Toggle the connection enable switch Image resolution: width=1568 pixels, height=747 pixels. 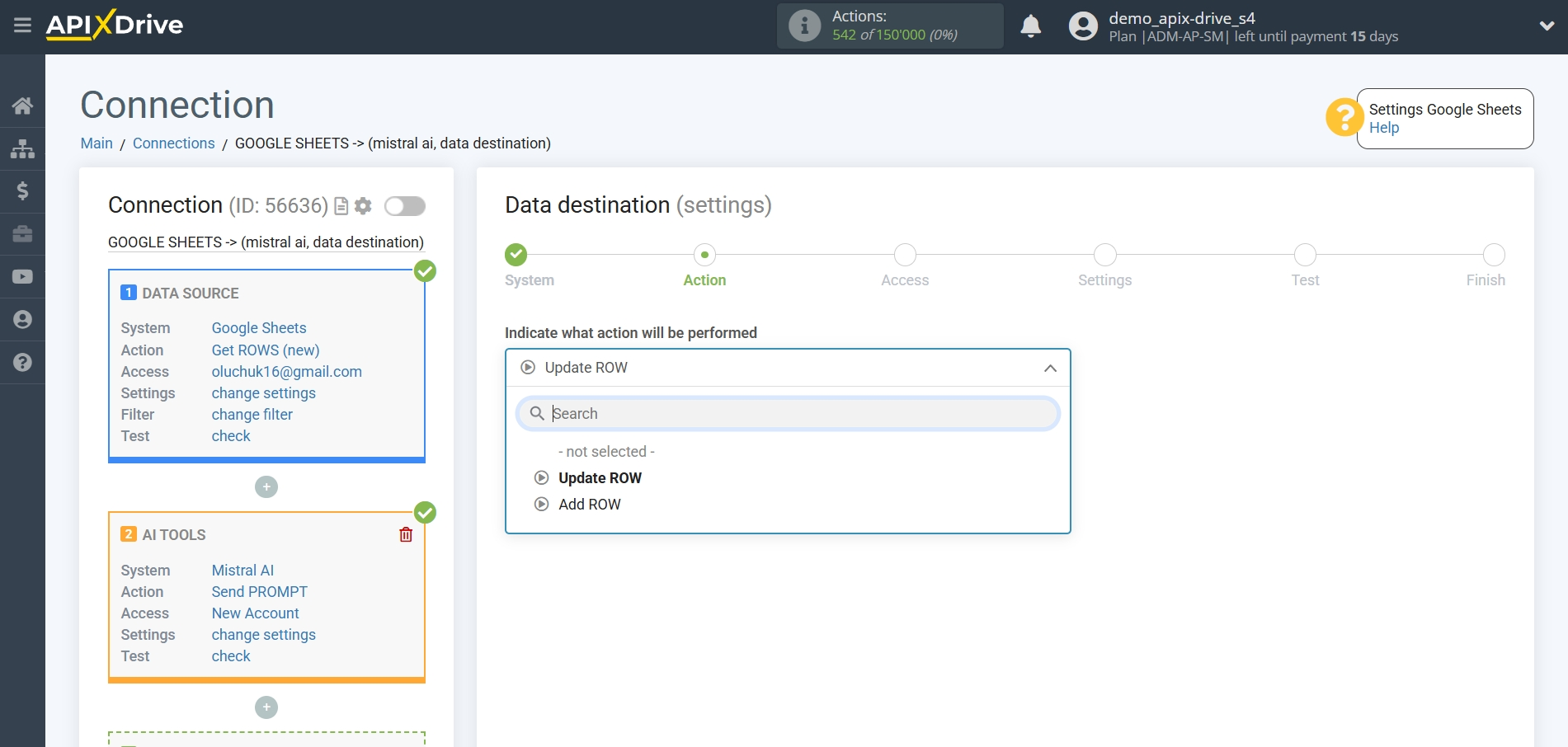404,206
